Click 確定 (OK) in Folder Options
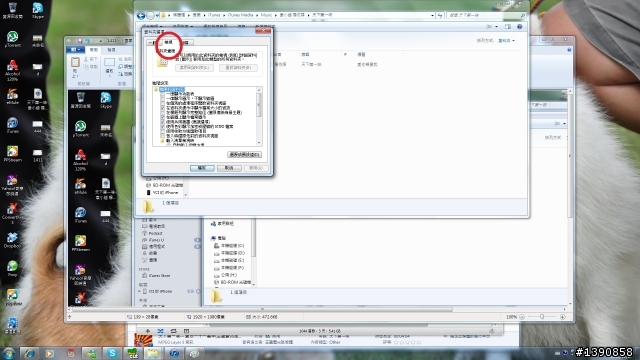This screenshot has width=640, height=360. pos(202,168)
